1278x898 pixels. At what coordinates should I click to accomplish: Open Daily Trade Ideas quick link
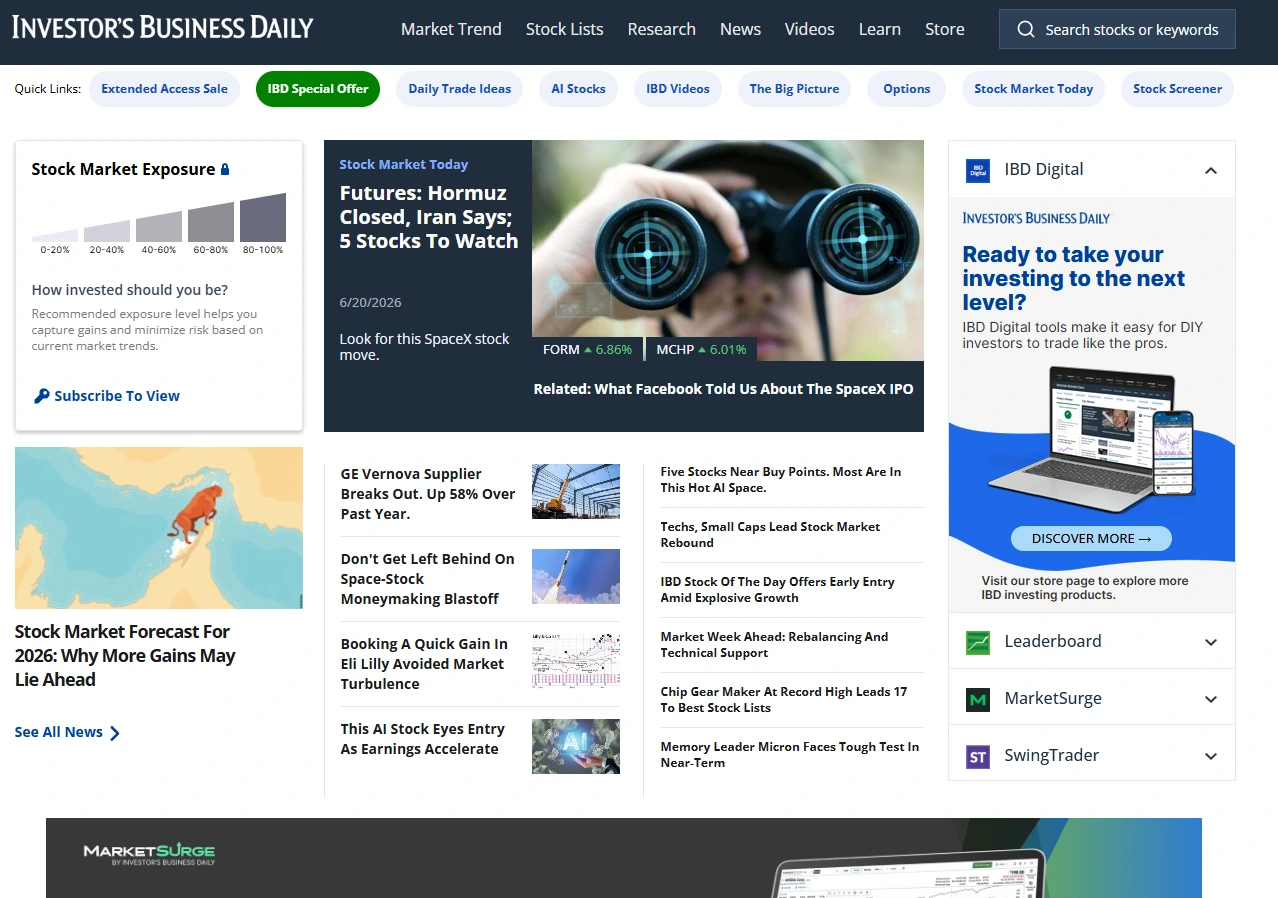[x=460, y=89]
